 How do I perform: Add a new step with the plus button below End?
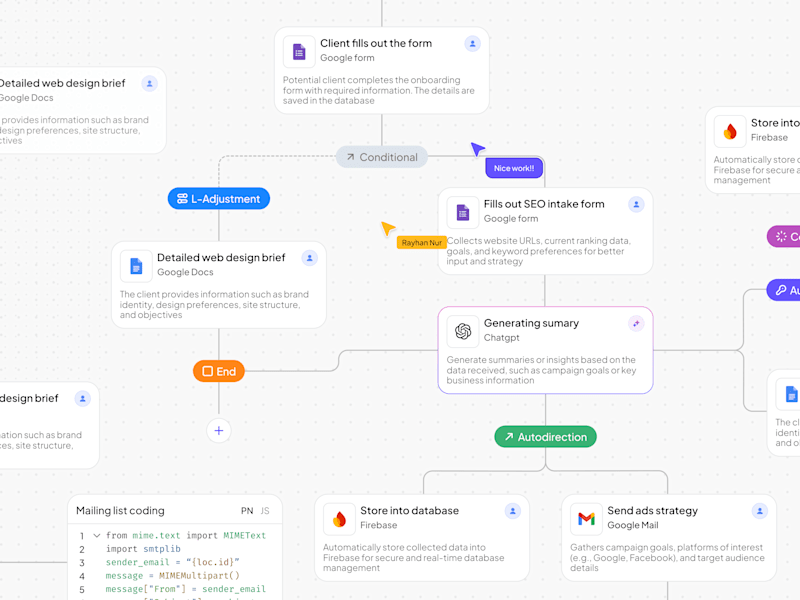(x=219, y=431)
